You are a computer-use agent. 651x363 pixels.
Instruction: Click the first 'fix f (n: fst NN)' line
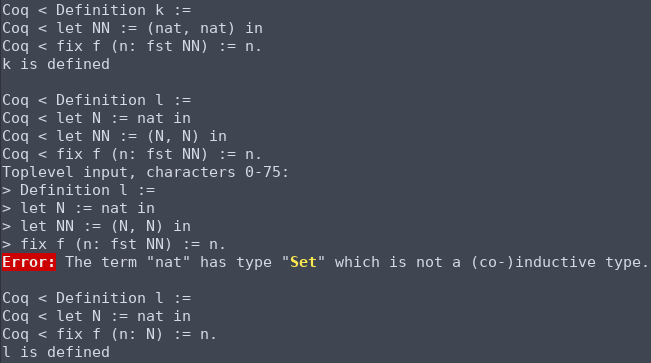[x=132, y=46]
